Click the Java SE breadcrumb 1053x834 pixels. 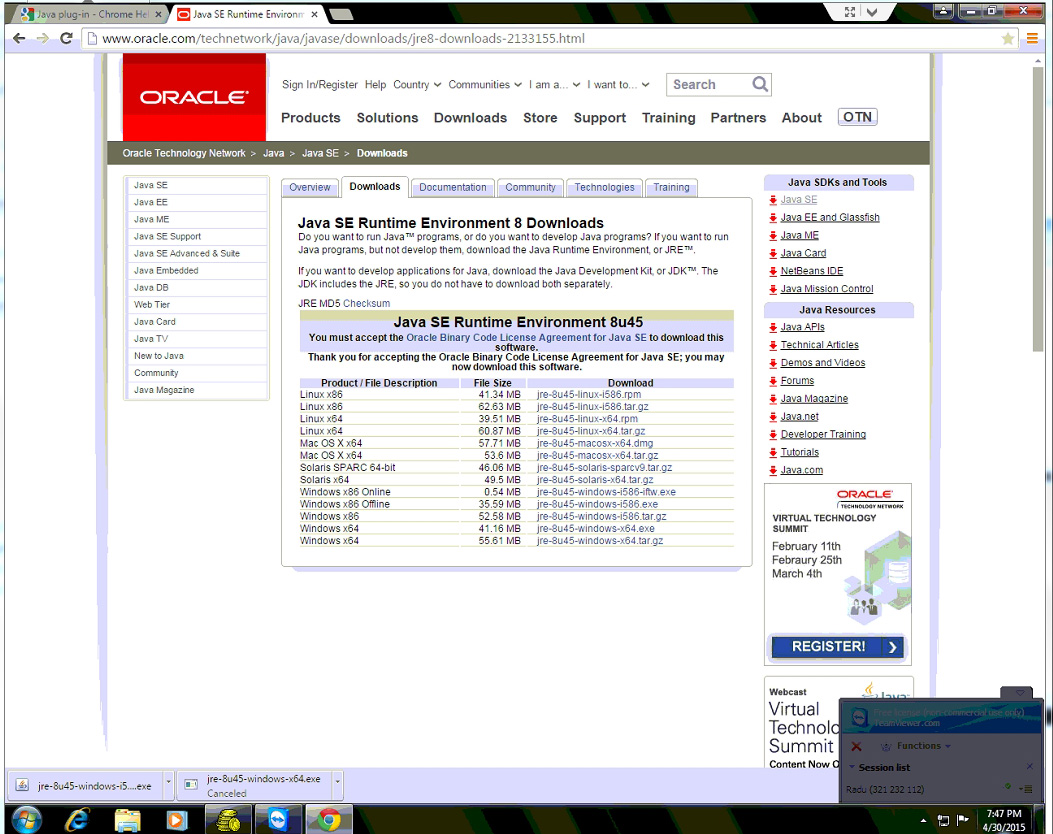320,153
